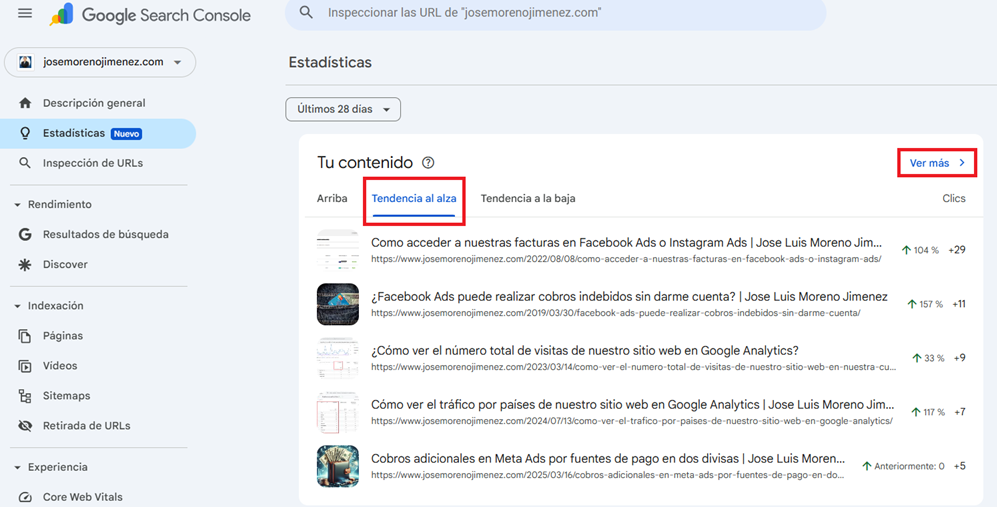Click the Cobros adicionales Meta Ads thumbnail

(x=337, y=466)
